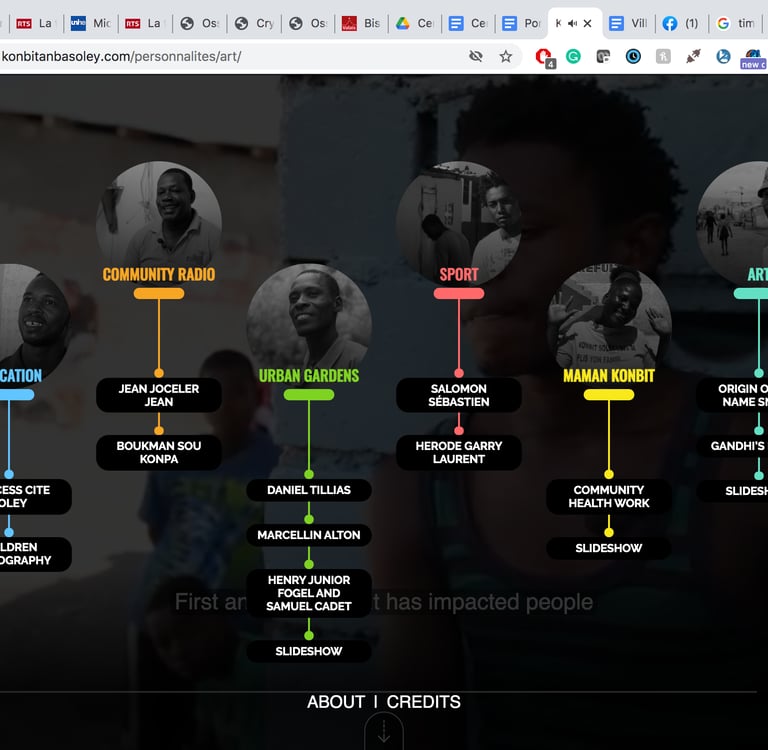Open the Boukman Sou Konpa entry

point(159,452)
